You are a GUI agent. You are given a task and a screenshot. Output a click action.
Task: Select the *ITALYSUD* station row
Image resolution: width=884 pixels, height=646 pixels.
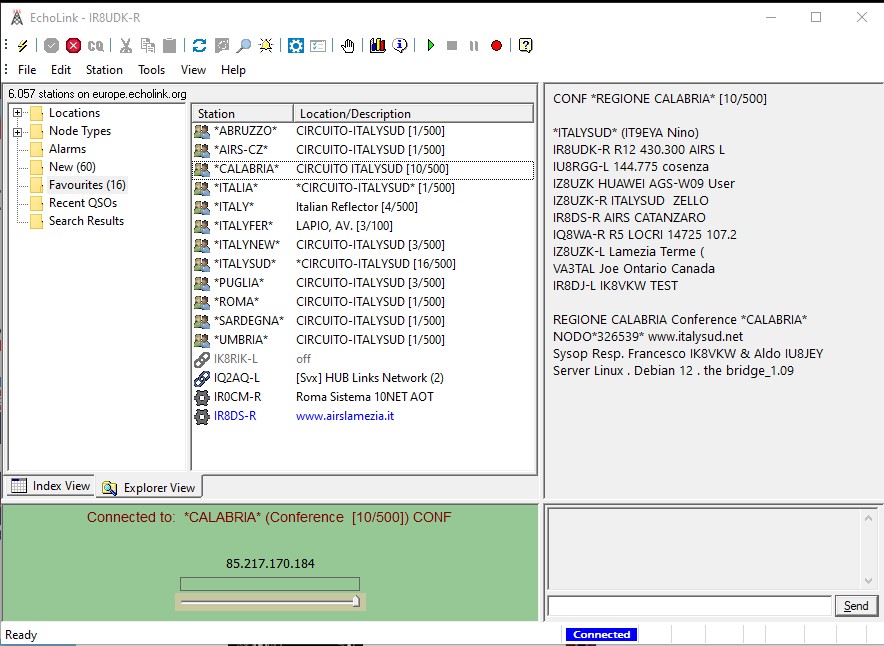click(363, 264)
